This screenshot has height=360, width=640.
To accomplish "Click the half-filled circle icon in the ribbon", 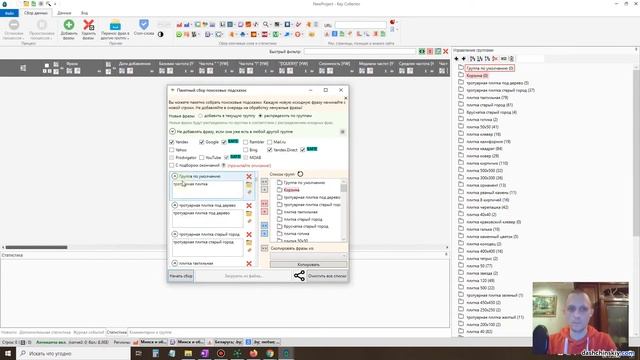I will (x=161, y=35).
